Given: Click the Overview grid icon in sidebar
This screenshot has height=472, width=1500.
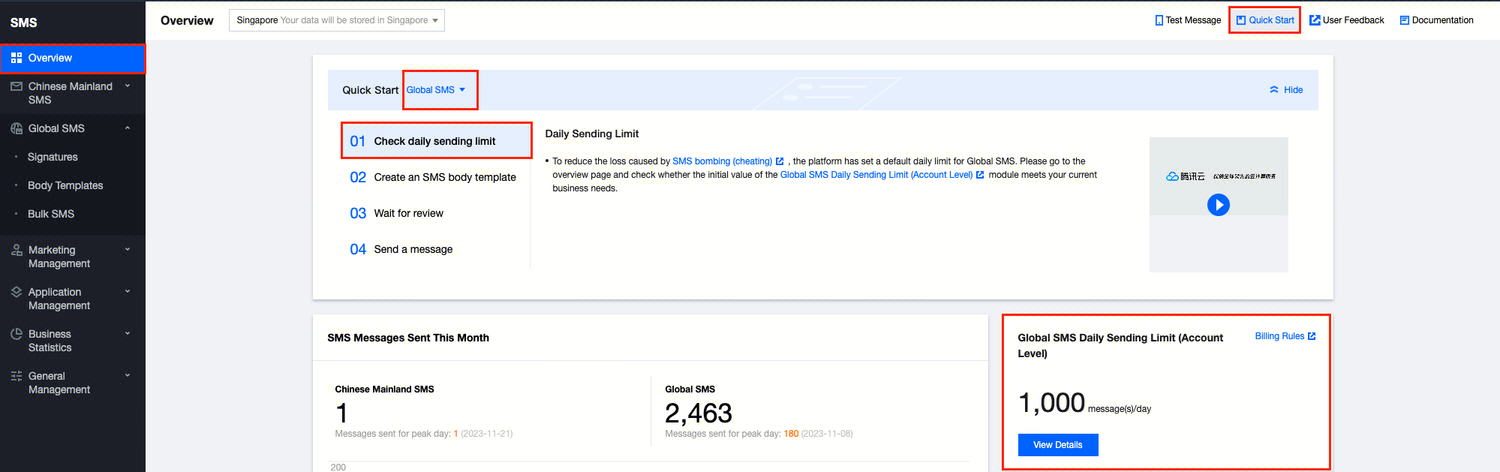Looking at the screenshot, I should point(17,58).
